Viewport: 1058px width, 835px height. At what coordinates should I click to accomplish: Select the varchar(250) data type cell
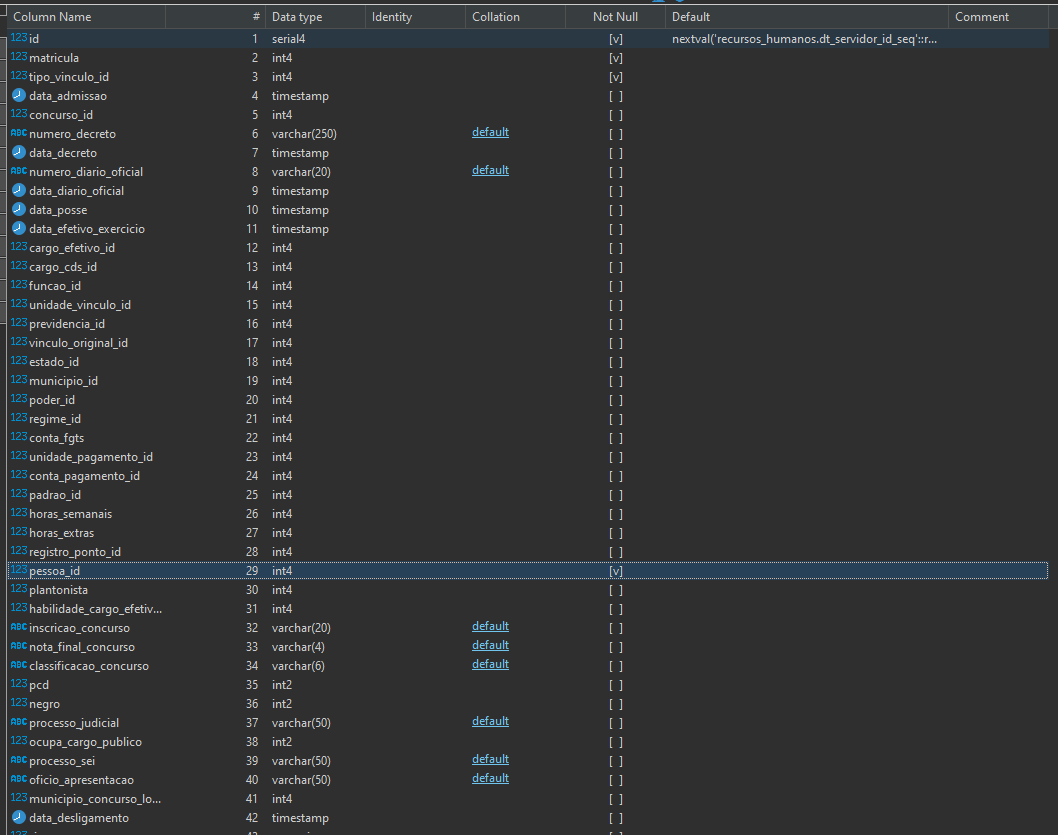pos(304,134)
